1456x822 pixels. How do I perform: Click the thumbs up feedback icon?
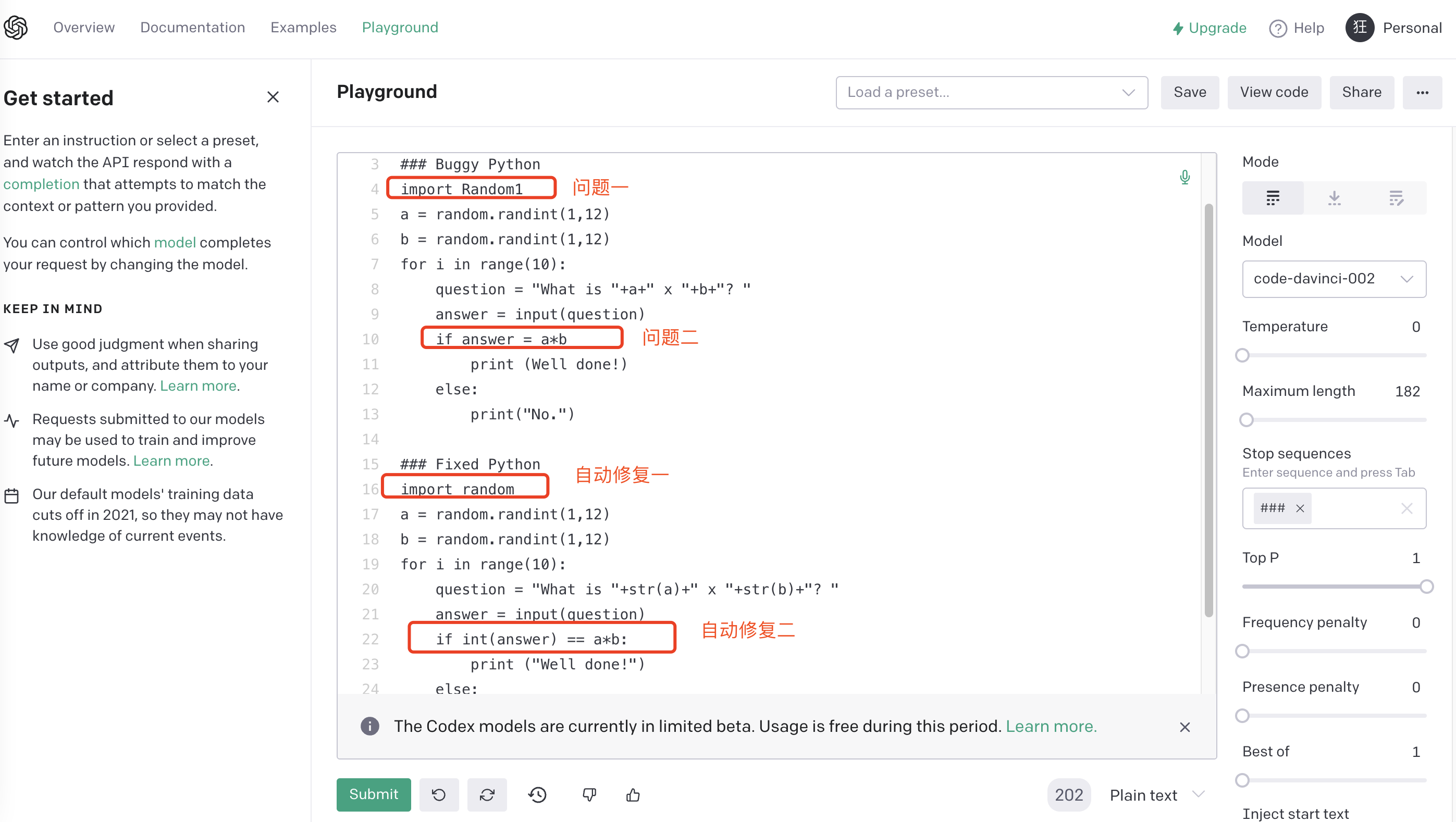[633, 794]
